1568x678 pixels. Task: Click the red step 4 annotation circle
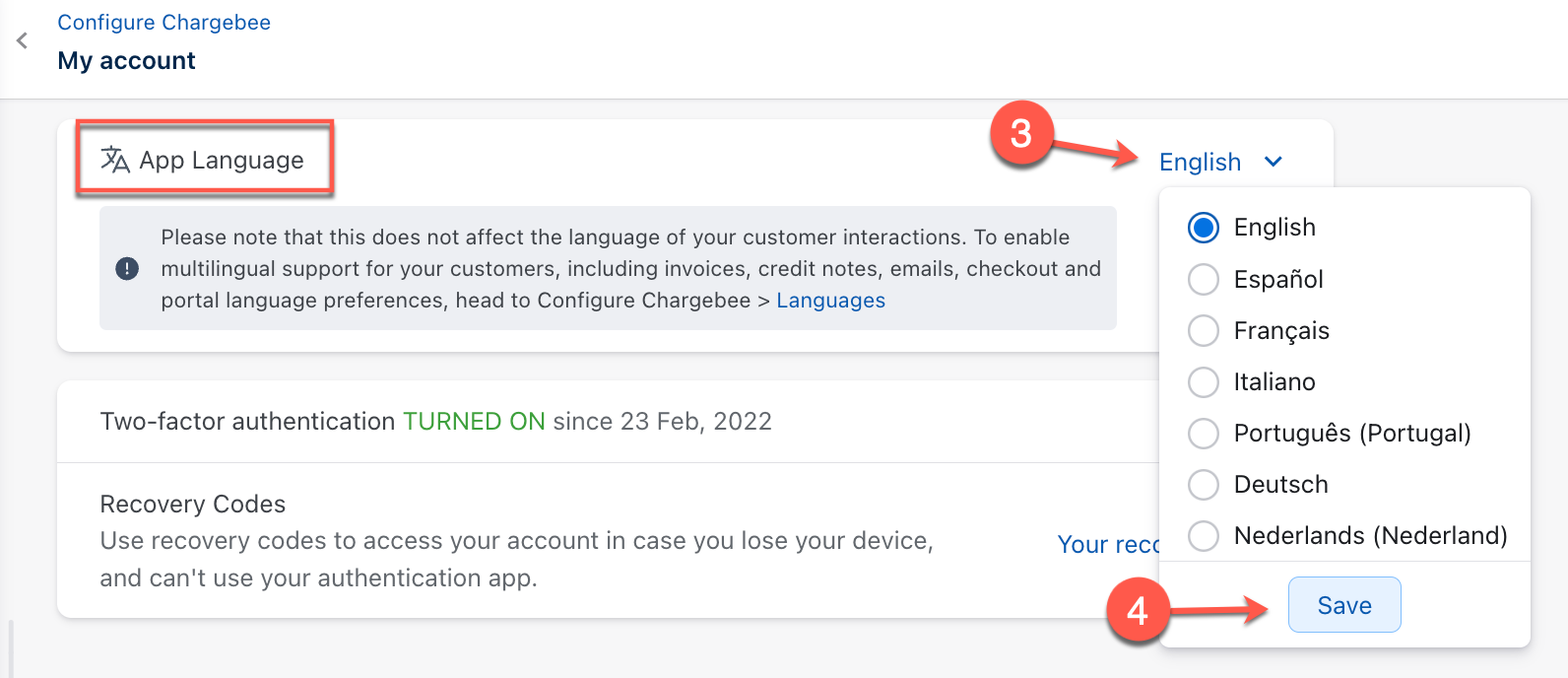coord(1138,611)
